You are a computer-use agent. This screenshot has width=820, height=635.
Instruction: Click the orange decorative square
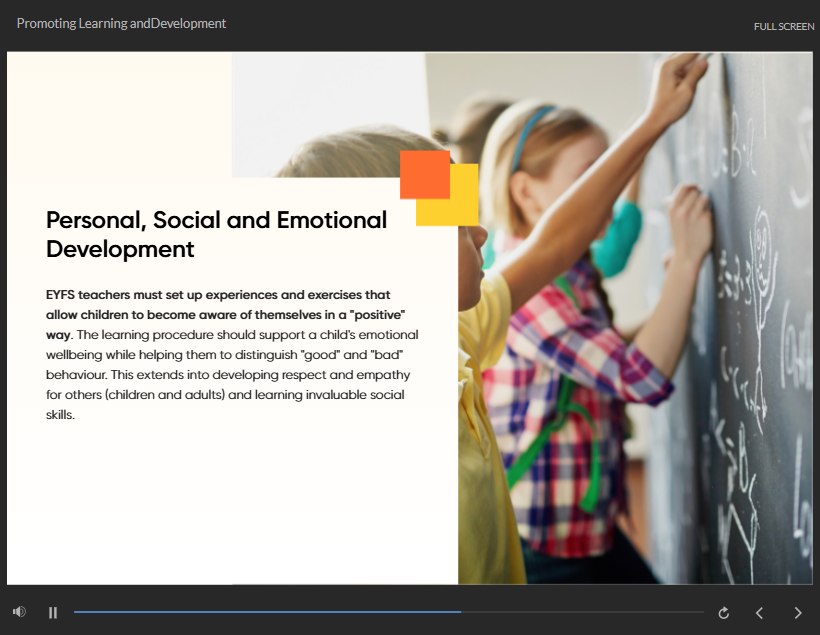pos(422,172)
